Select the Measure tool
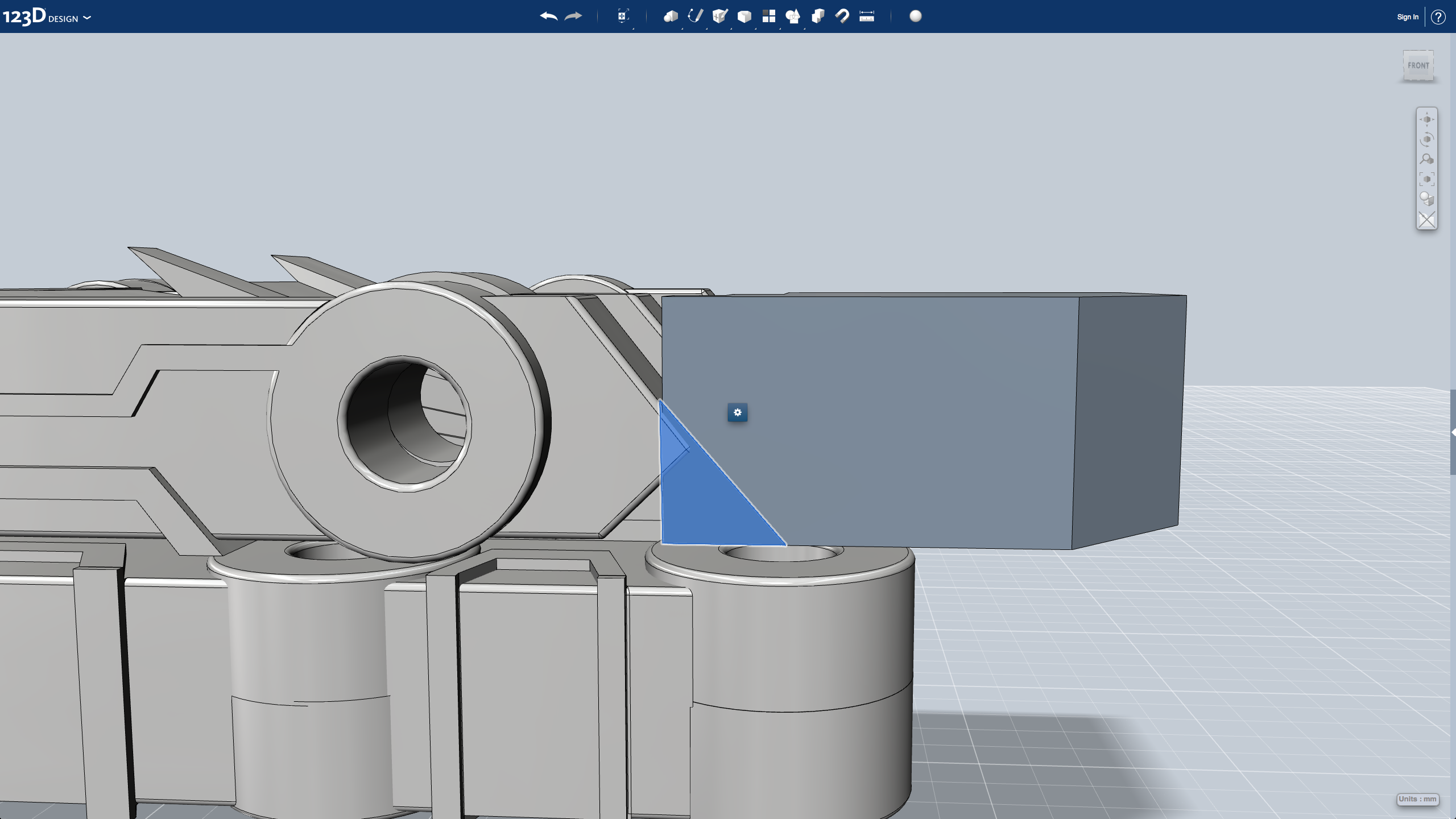 (867, 16)
